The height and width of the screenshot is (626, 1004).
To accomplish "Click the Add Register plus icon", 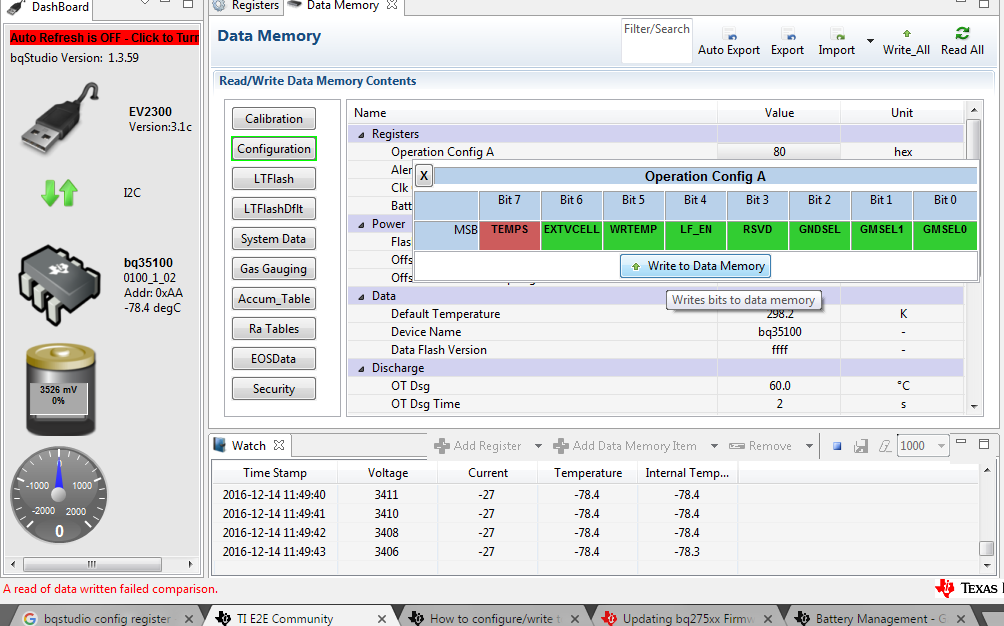I will 442,446.
